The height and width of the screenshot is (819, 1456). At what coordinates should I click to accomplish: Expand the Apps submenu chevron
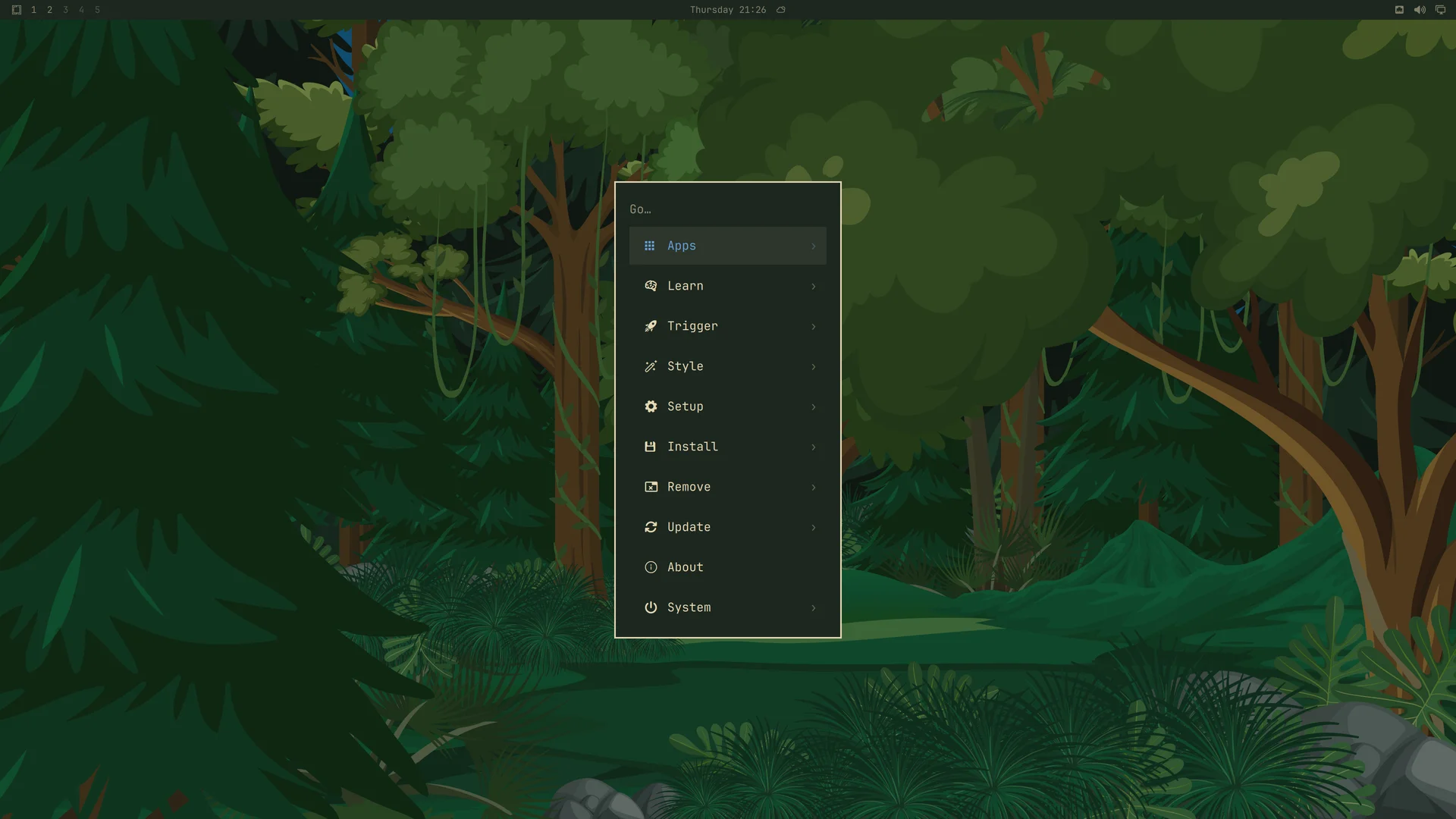point(814,246)
